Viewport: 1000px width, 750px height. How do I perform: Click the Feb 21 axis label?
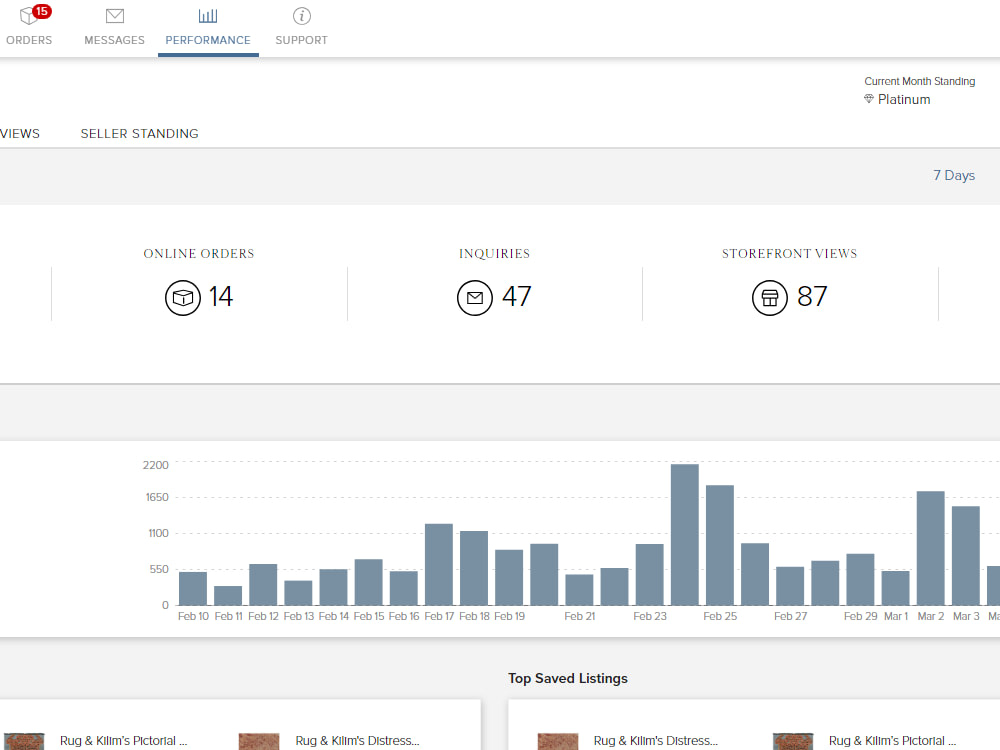click(x=580, y=616)
